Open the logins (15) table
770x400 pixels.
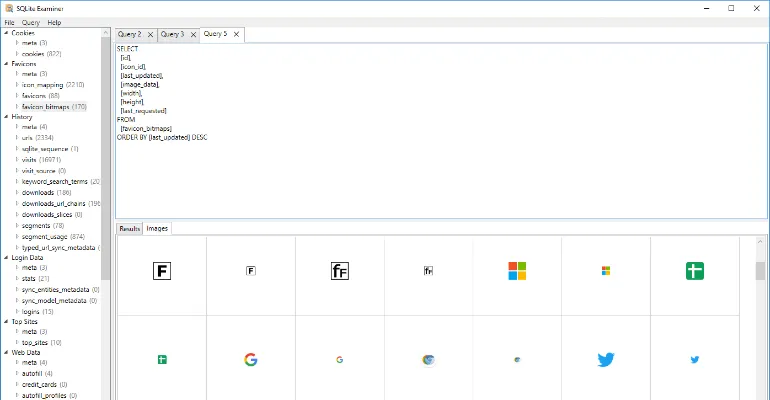pyautogui.click(x=37, y=312)
